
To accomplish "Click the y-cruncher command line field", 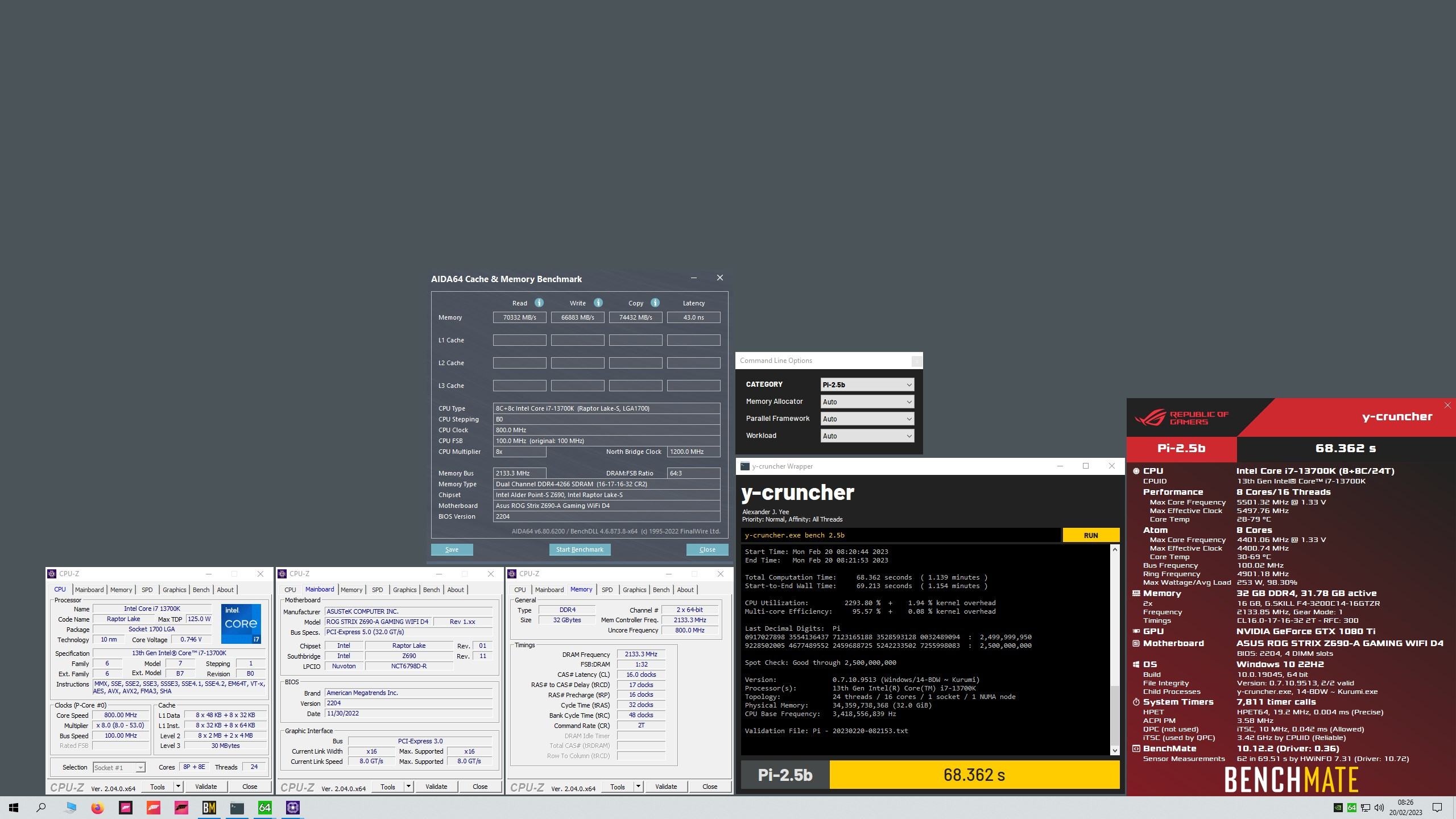I will point(901,535).
